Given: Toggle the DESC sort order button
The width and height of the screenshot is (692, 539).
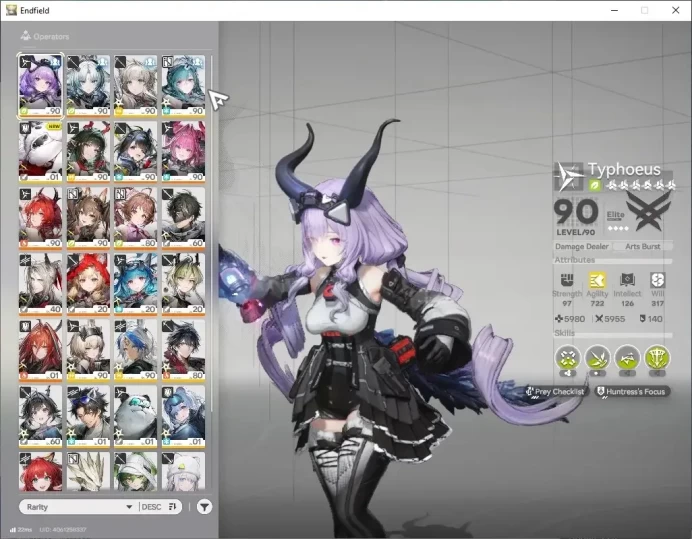Looking at the screenshot, I should pyautogui.click(x=159, y=507).
